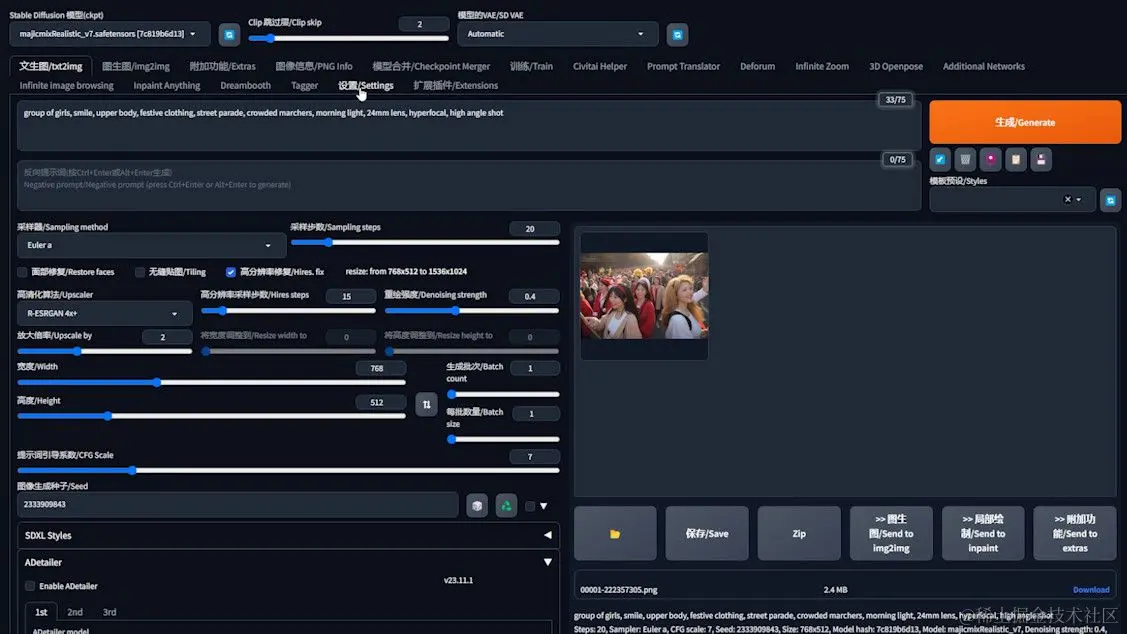Open the output folder icon button
Viewport: 1127px width, 634px height.
click(x=615, y=533)
